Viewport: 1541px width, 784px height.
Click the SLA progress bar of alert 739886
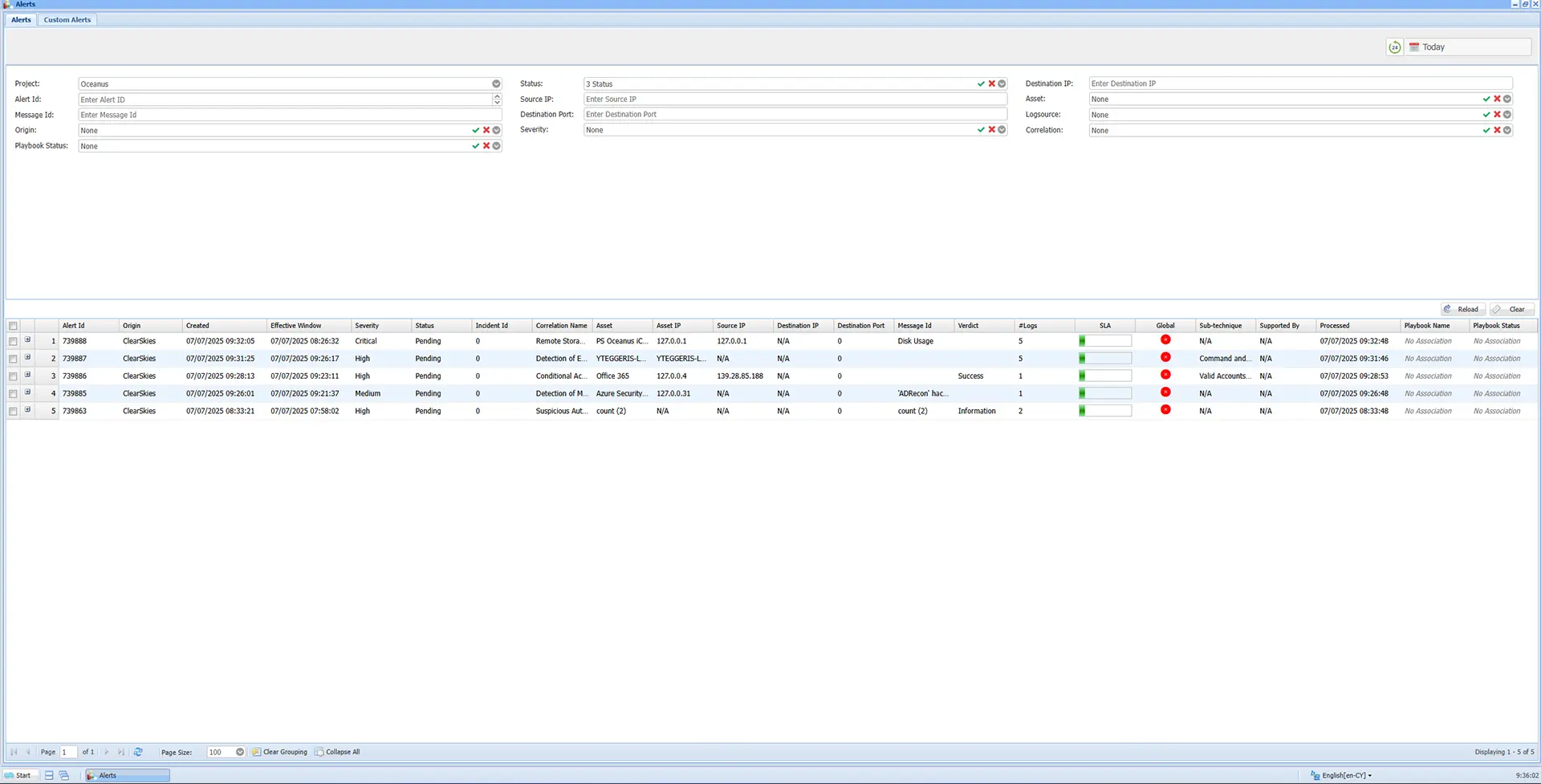1105,376
